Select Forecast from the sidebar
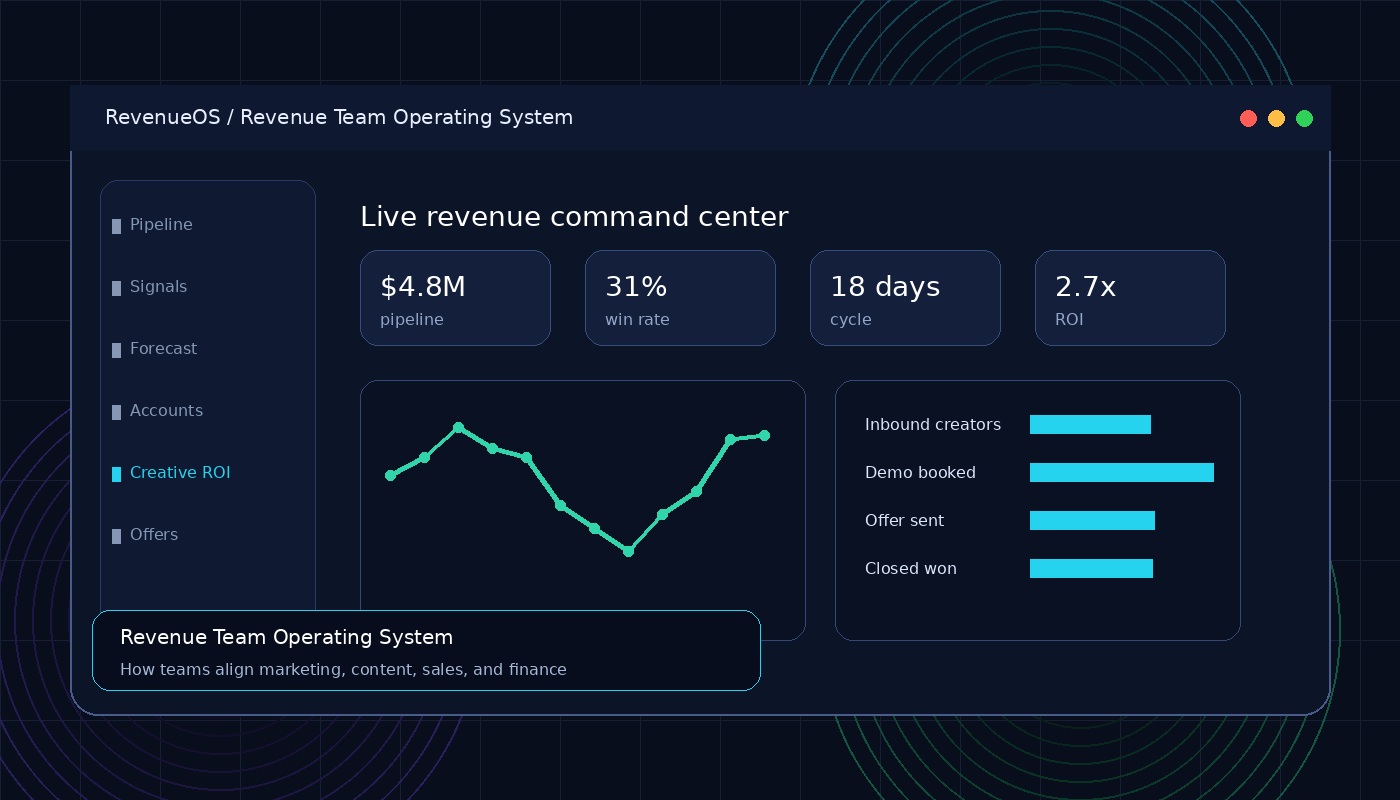The width and height of the screenshot is (1400, 800). pos(163,349)
